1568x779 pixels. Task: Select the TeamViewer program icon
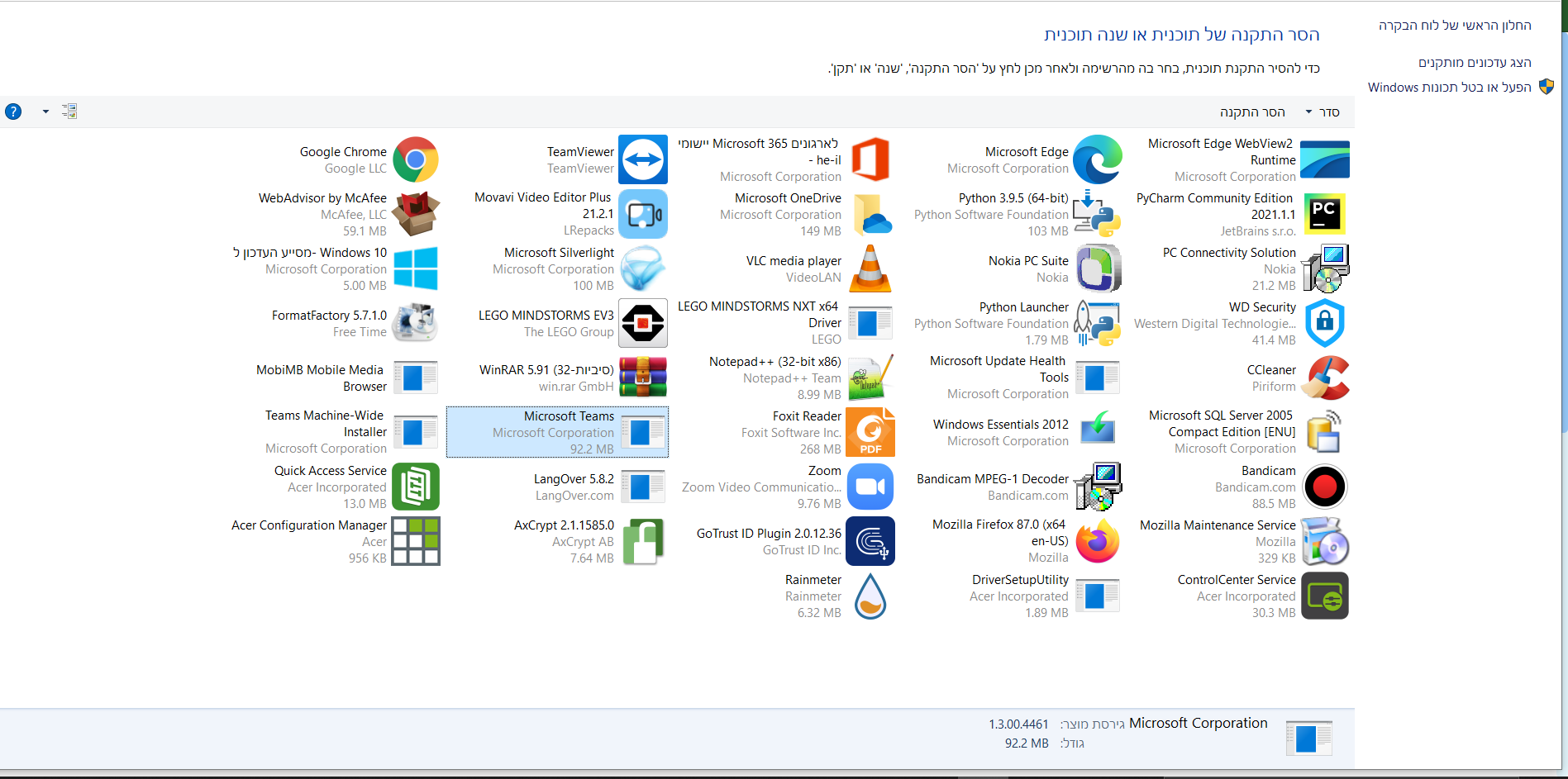(x=643, y=159)
